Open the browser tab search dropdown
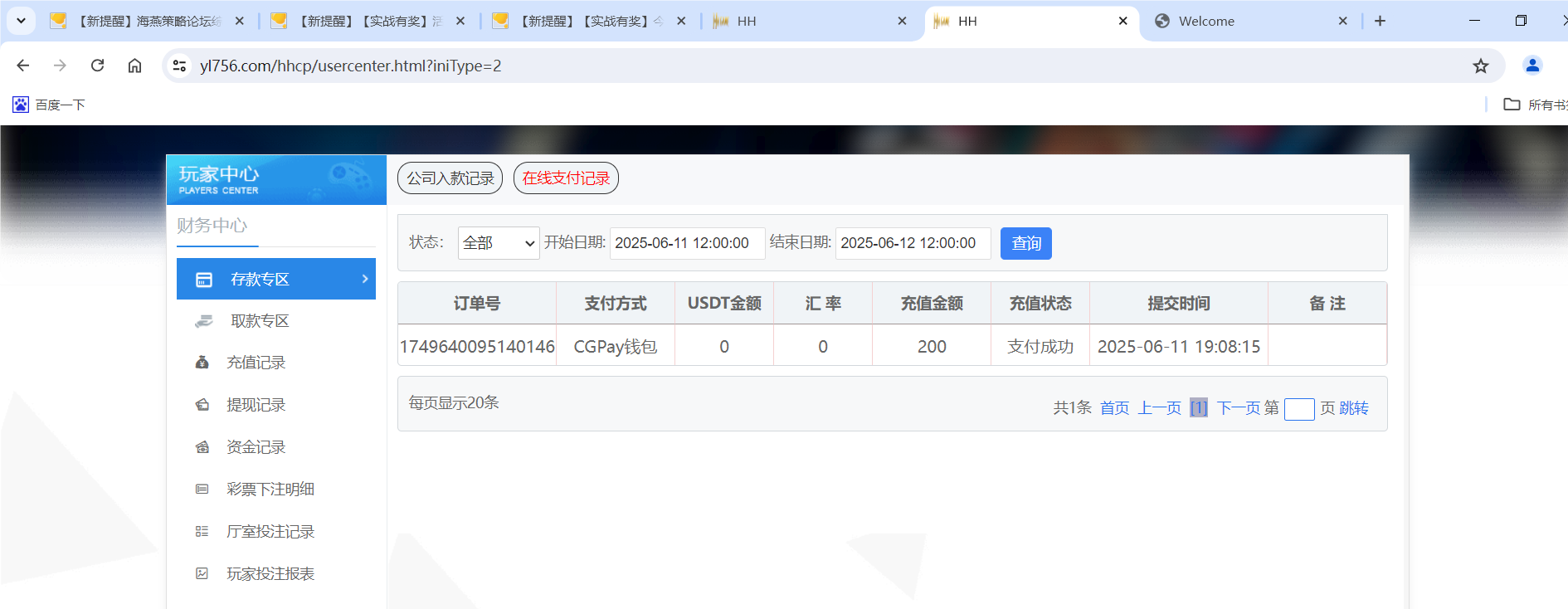 [x=21, y=21]
